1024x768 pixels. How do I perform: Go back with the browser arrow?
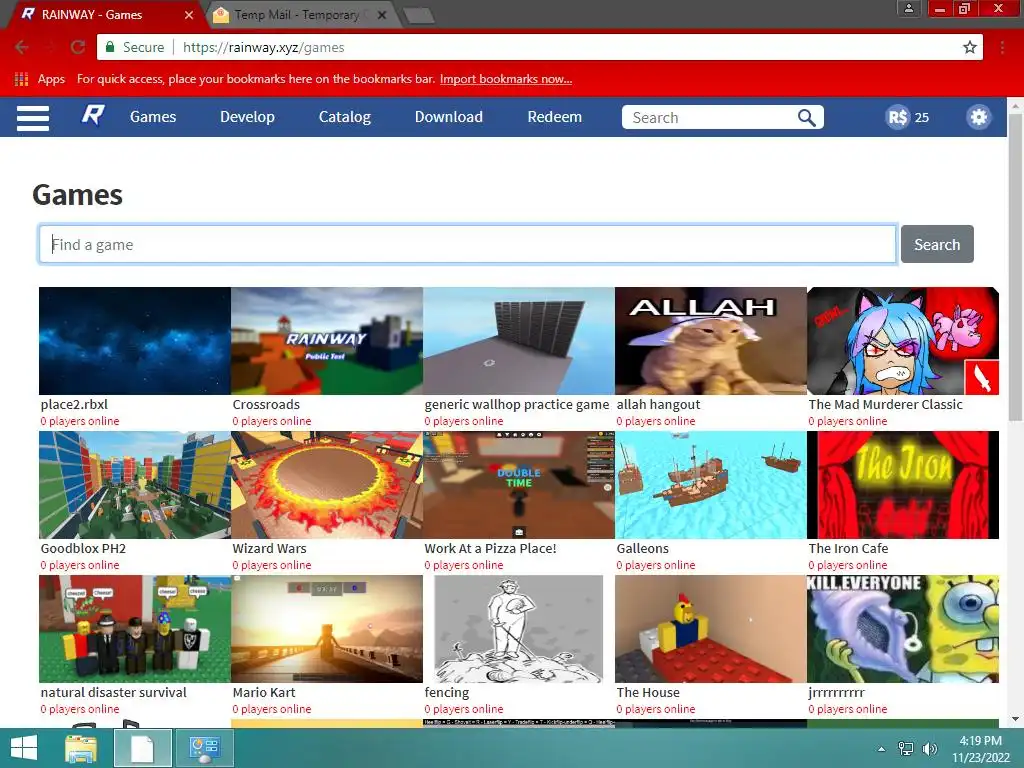tap(22, 47)
